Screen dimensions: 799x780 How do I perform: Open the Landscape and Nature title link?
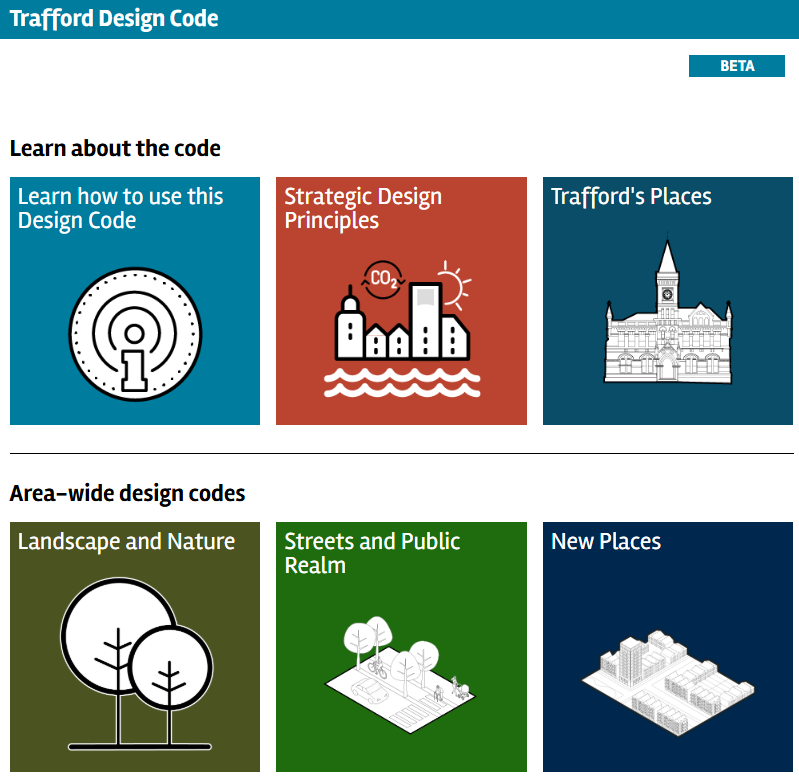coord(126,541)
